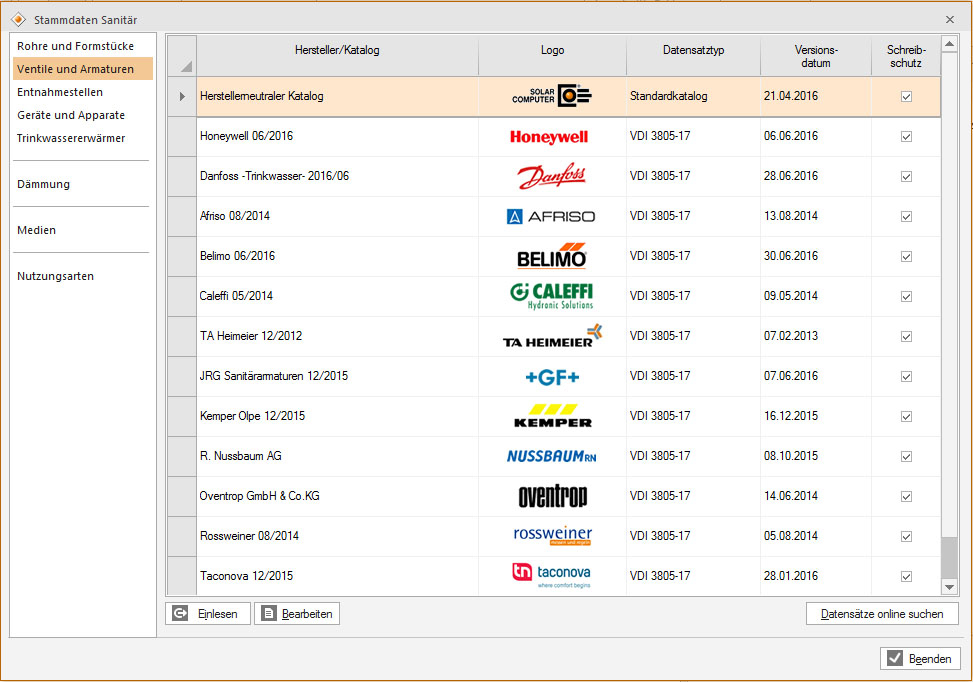Screen dimensions: 973x682
Task: Click the AFRISO logo
Action: pos(551,217)
